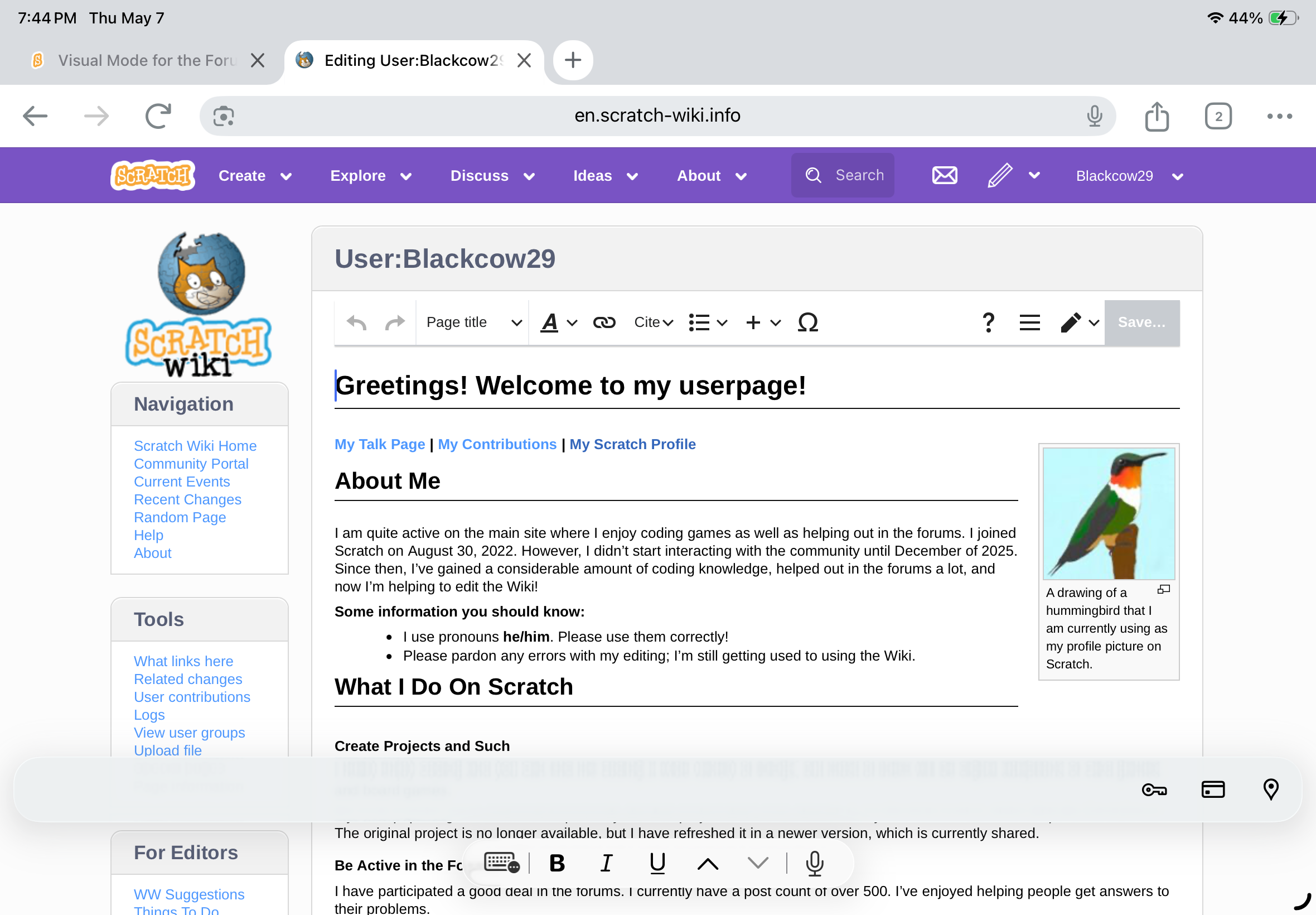Switch to Visual Mode for the Forum tab

point(148,61)
